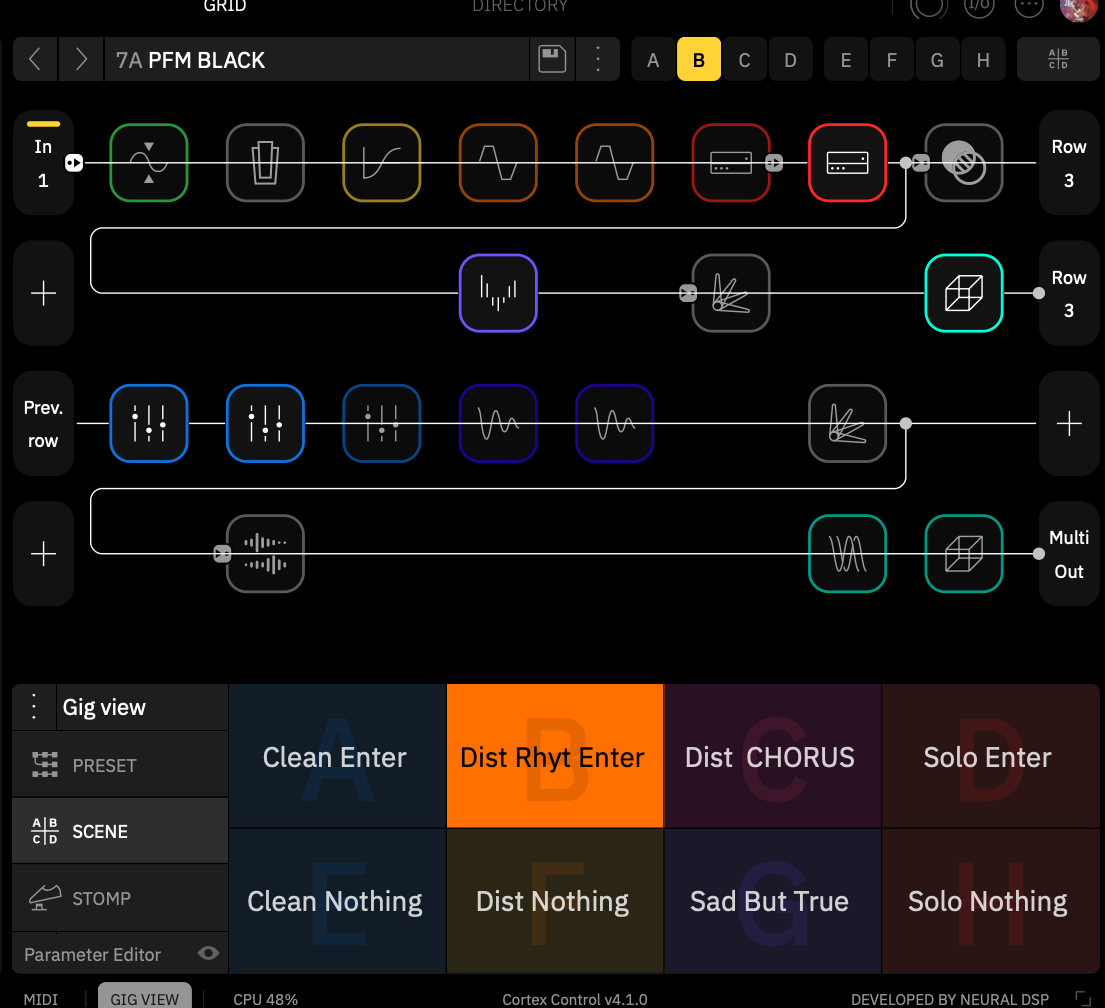Activate the Clean Enter scene tile
This screenshot has width=1105, height=1008.
337,756
